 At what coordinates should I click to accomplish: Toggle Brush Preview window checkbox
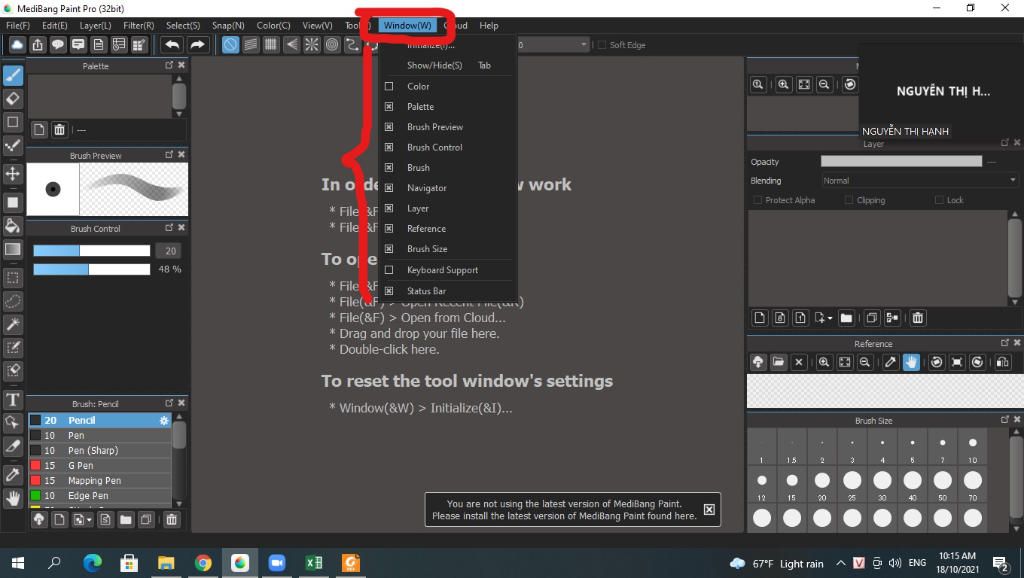click(x=389, y=127)
